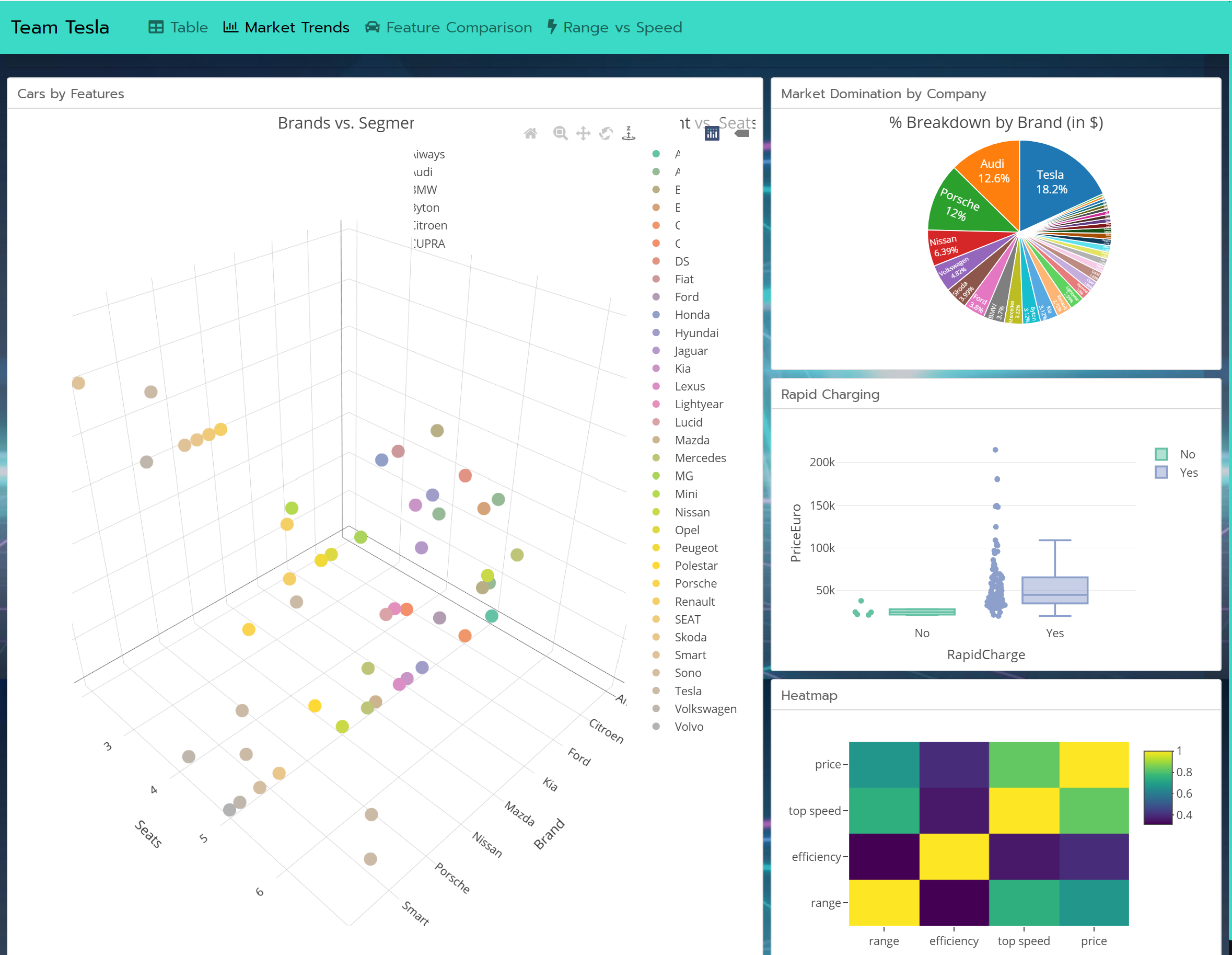Toggle Hyundai in the scatter legend
Screen dimensions: 1232x955
click(696, 333)
